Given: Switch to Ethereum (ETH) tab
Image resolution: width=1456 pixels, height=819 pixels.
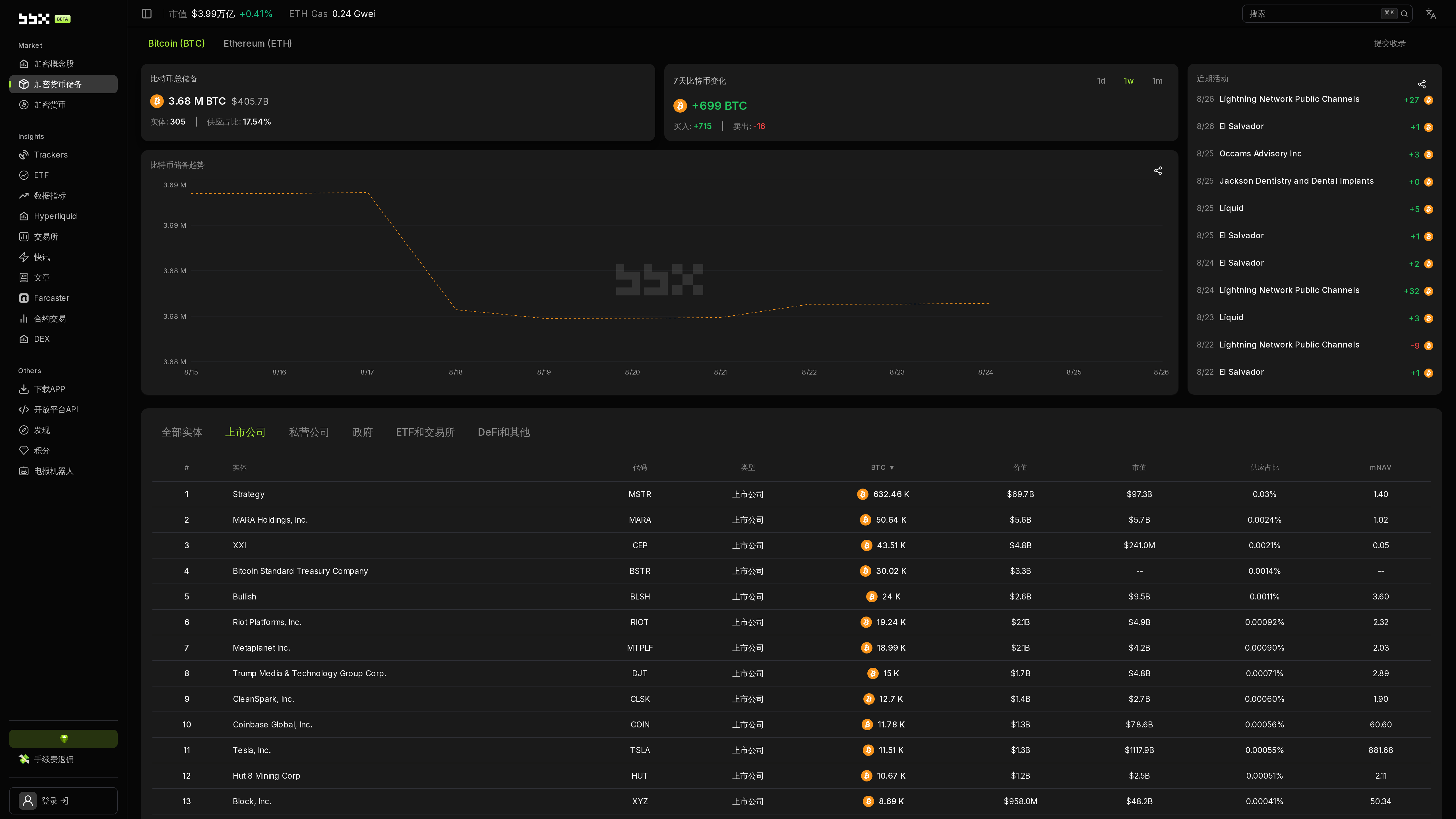Looking at the screenshot, I should tap(258, 44).
